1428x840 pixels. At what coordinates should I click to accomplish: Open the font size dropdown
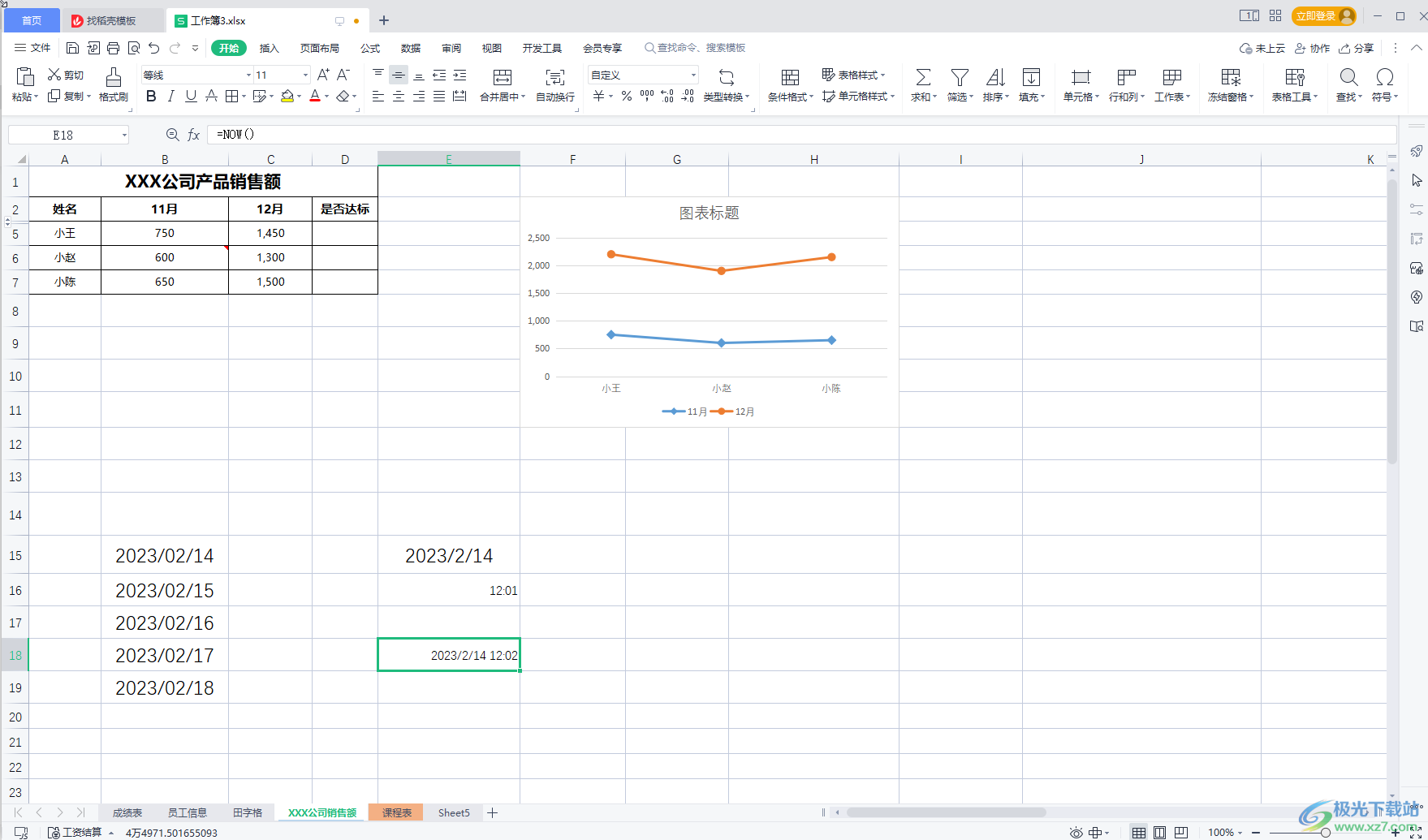(x=305, y=75)
